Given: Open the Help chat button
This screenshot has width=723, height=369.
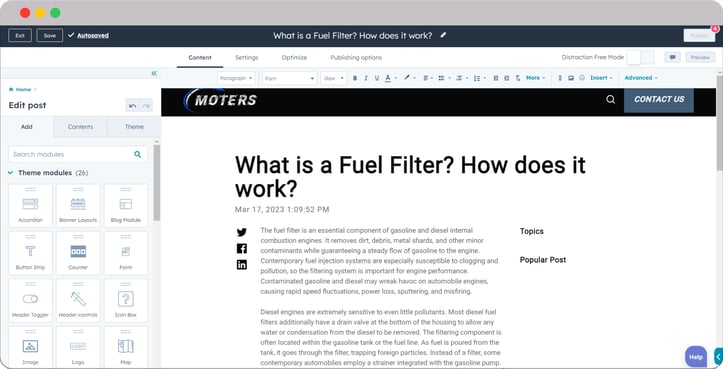Looking at the screenshot, I should 696,357.
